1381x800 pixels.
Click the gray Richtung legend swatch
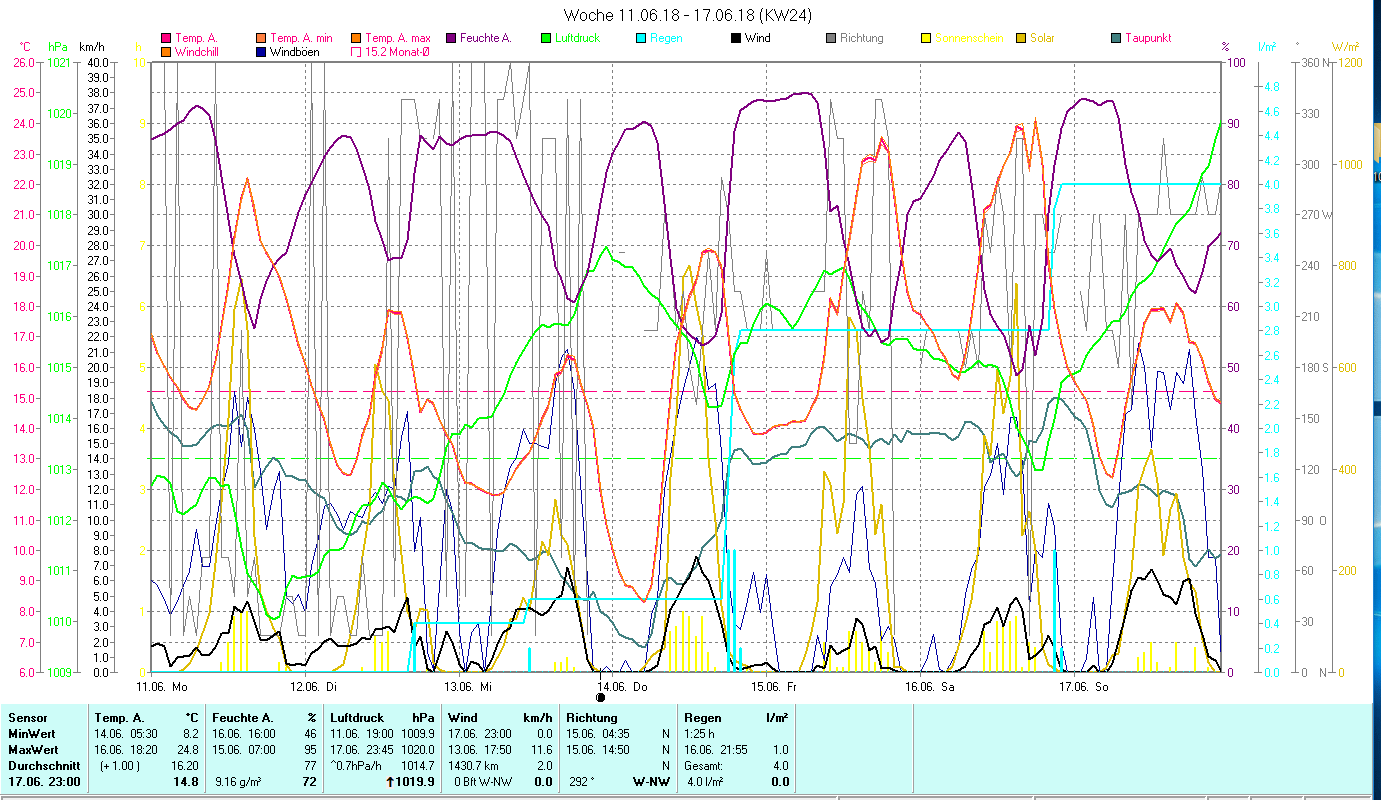pyautogui.click(x=831, y=38)
